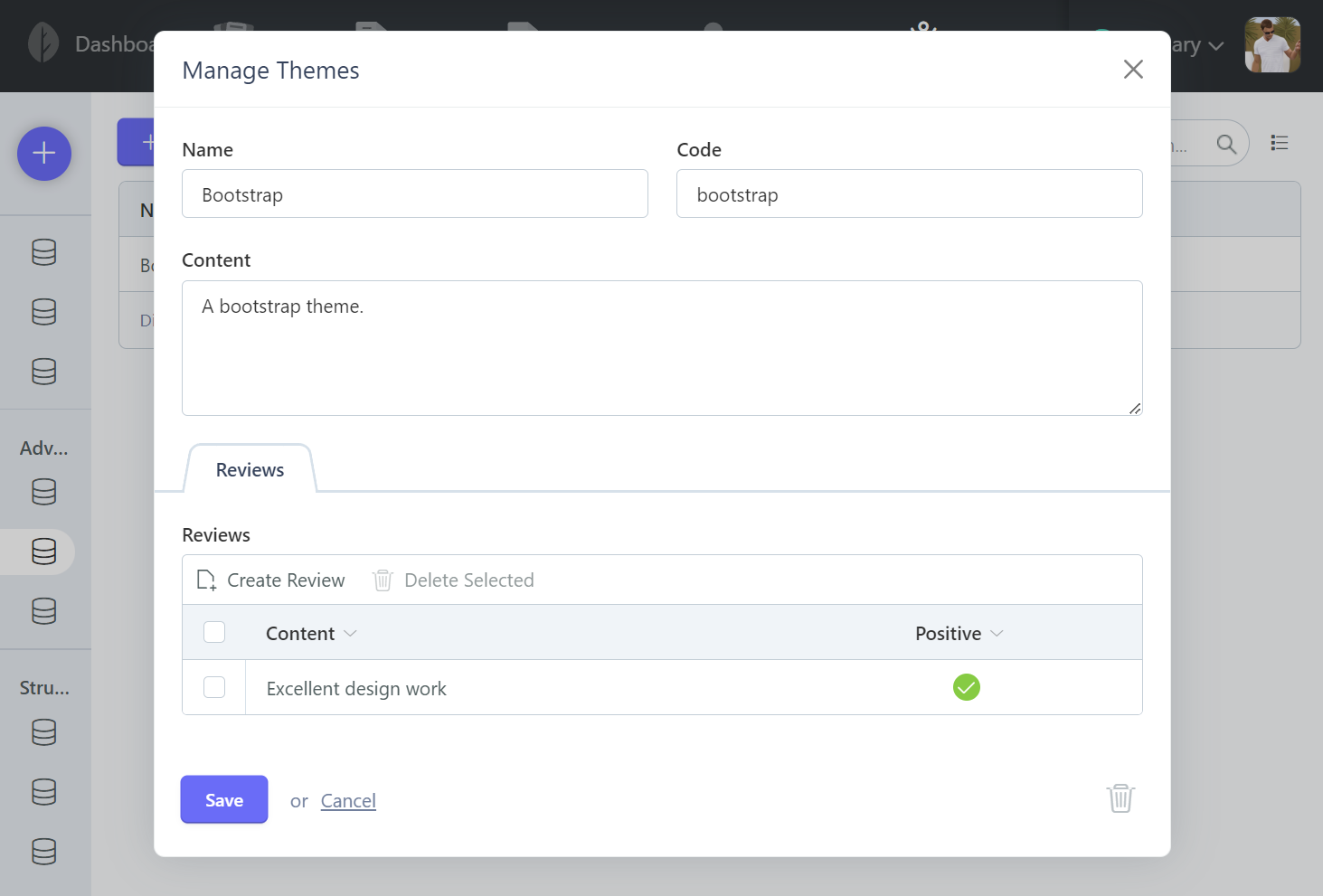Image resolution: width=1323 pixels, height=896 pixels.
Task: Click the Adv... sidebar section label
Action: [x=44, y=448]
